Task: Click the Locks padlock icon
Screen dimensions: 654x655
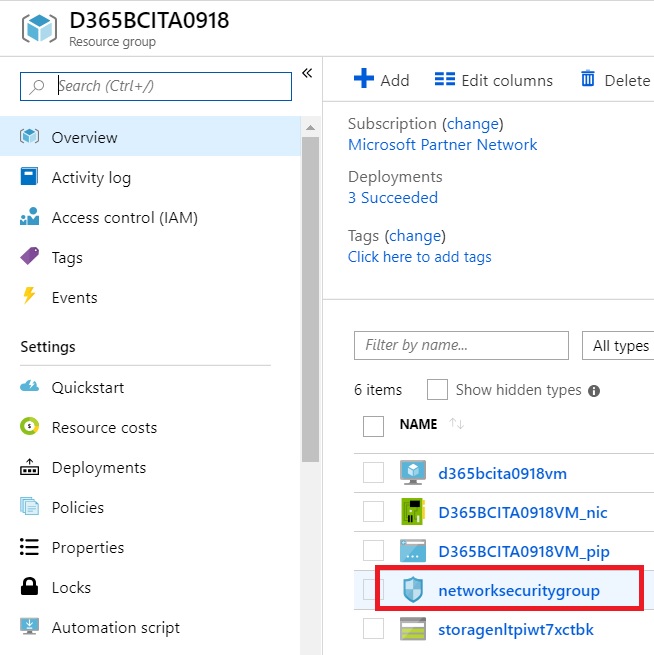Action: [30, 587]
